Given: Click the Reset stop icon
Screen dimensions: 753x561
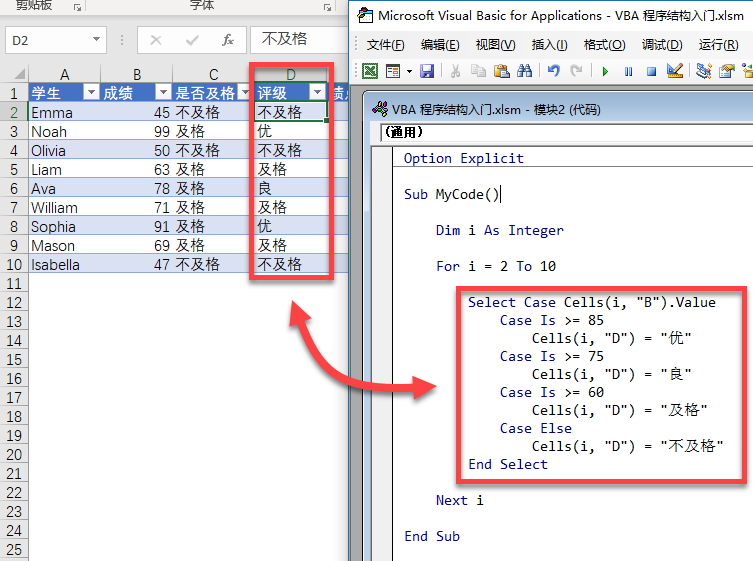Looking at the screenshot, I should coord(651,71).
